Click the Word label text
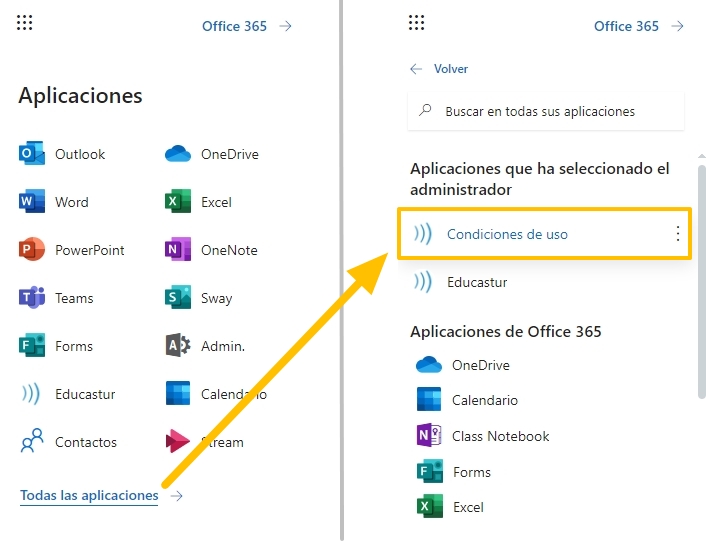The image size is (706, 541). 72,202
